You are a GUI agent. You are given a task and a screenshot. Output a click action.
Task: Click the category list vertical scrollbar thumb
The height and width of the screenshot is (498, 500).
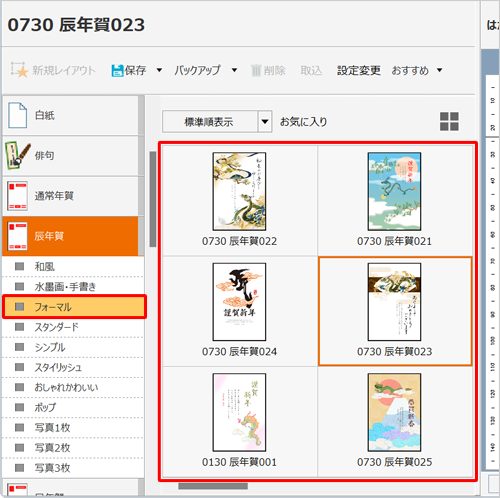153,199
